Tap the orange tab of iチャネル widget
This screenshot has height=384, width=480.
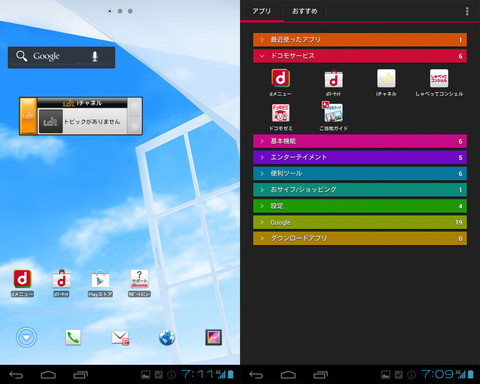click(28, 116)
